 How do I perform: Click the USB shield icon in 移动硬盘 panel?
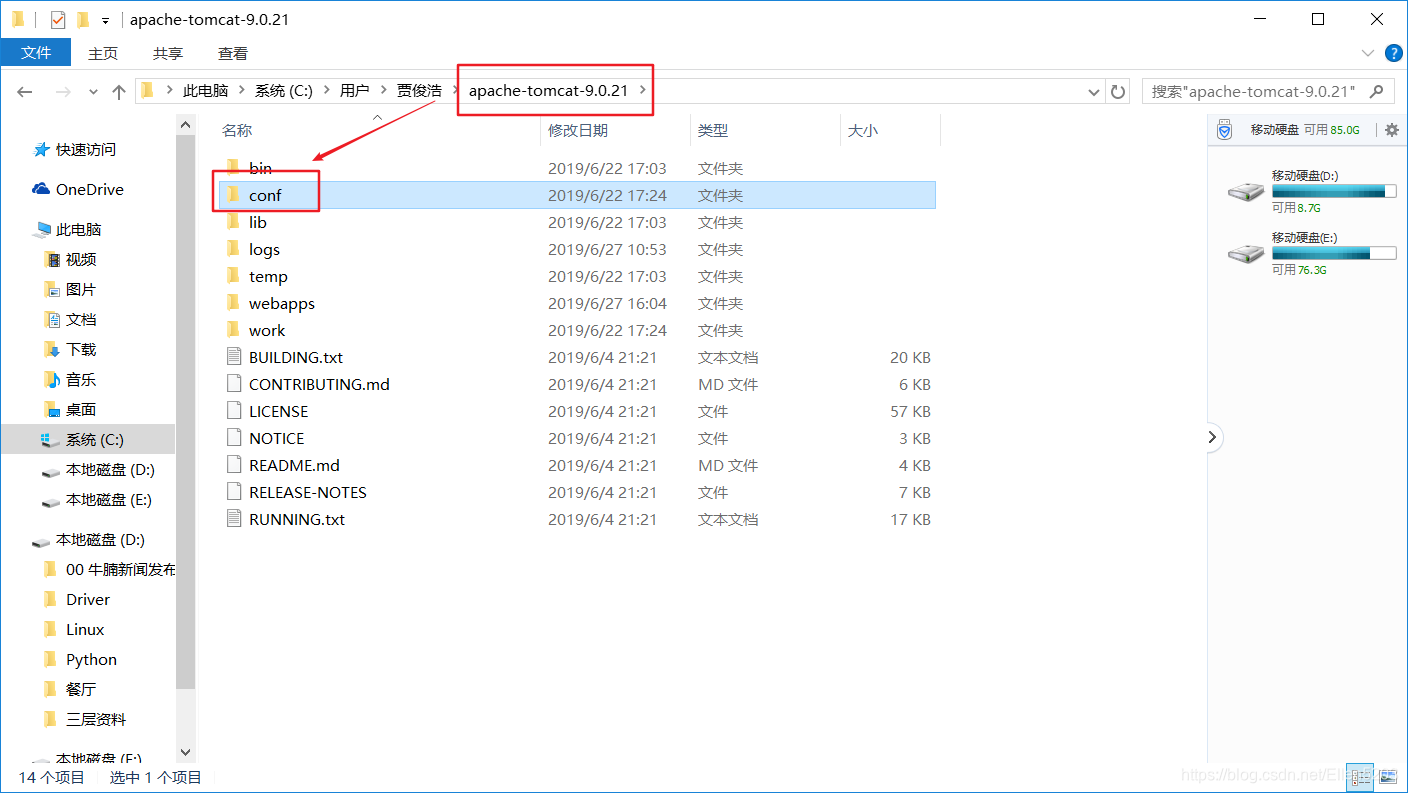1224,130
